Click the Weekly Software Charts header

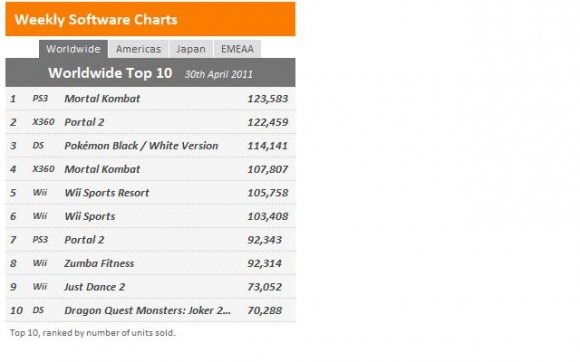point(96,20)
